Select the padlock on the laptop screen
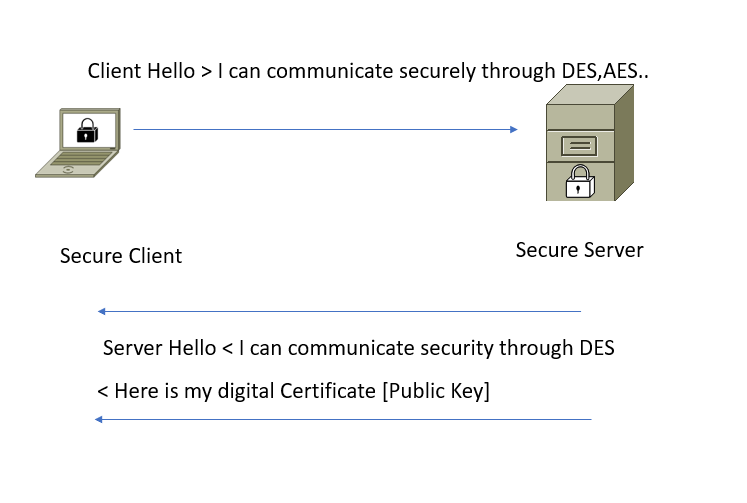 [87, 130]
